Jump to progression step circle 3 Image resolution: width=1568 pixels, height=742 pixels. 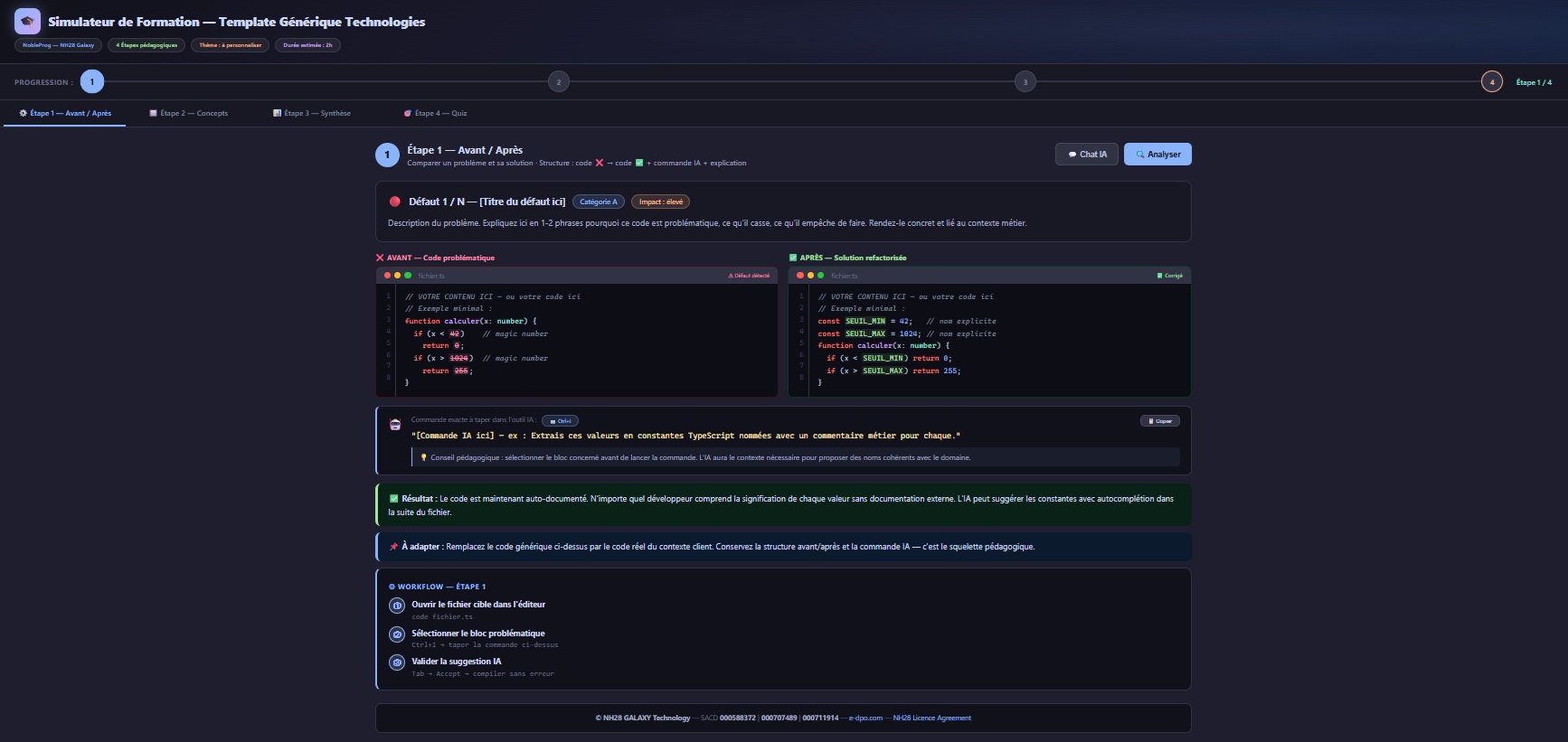[x=1025, y=81]
